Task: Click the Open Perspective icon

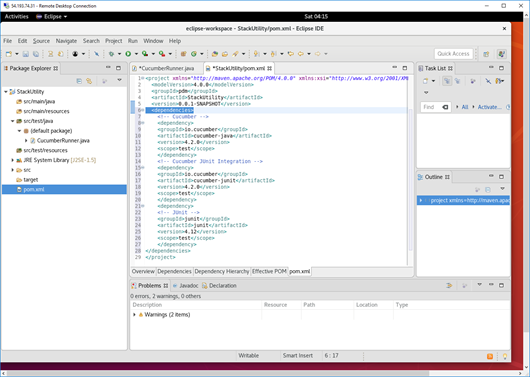Action: [x=486, y=54]
